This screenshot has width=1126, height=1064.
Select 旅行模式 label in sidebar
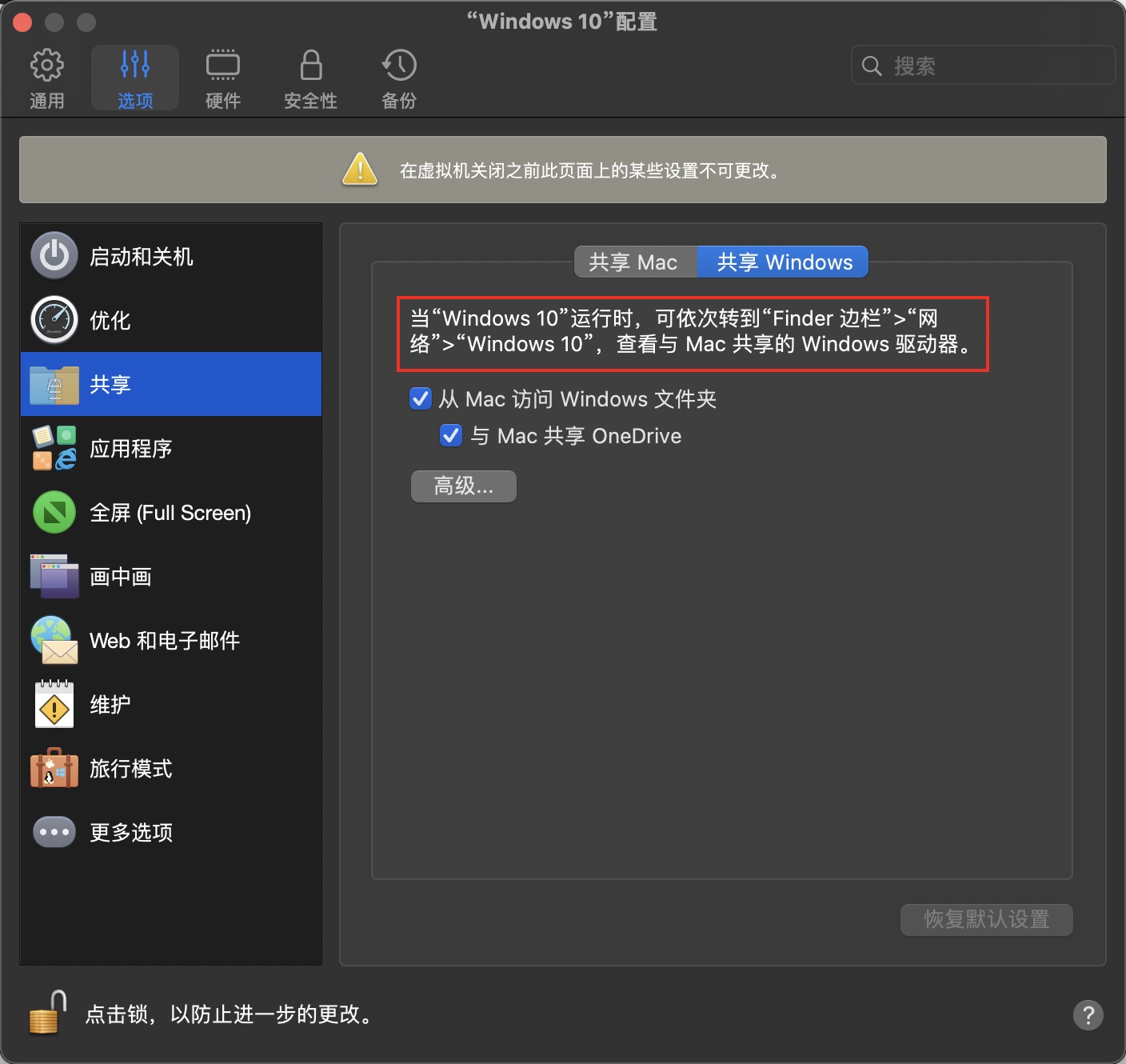pos(131,769)
